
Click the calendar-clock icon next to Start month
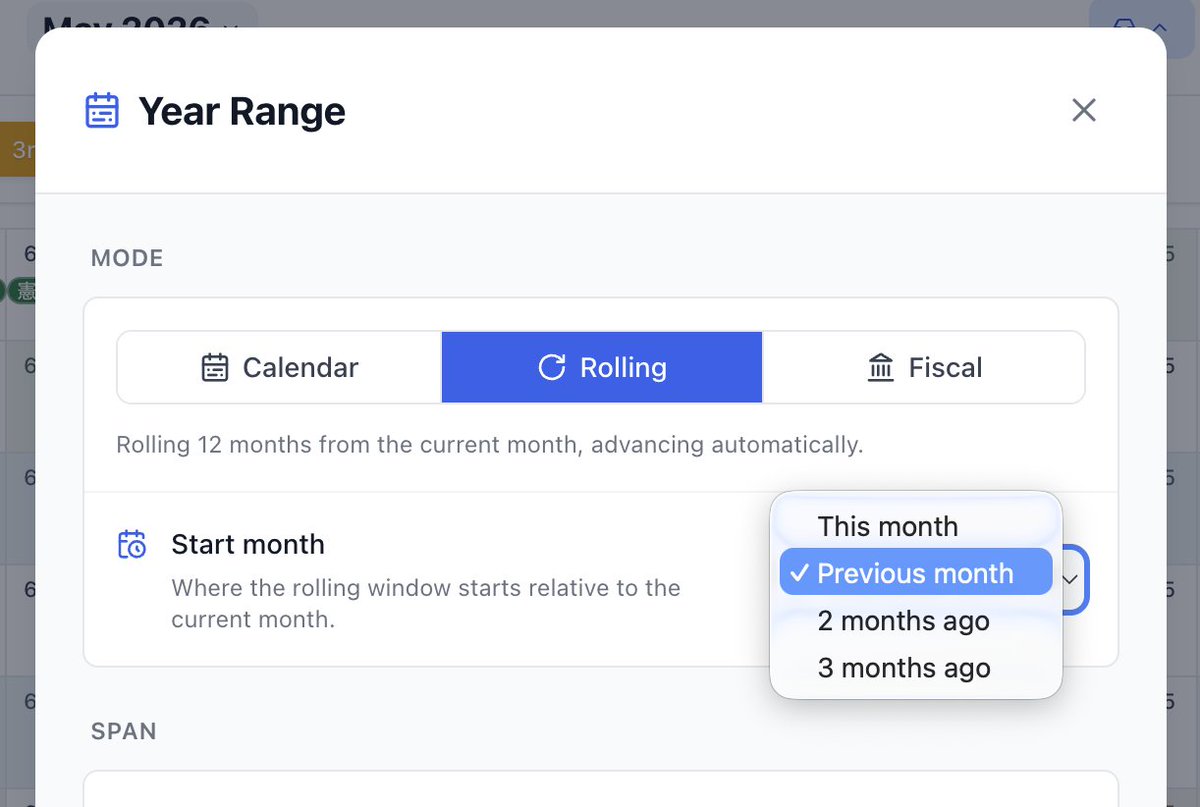pyautogui.click(x=132, y=544)
